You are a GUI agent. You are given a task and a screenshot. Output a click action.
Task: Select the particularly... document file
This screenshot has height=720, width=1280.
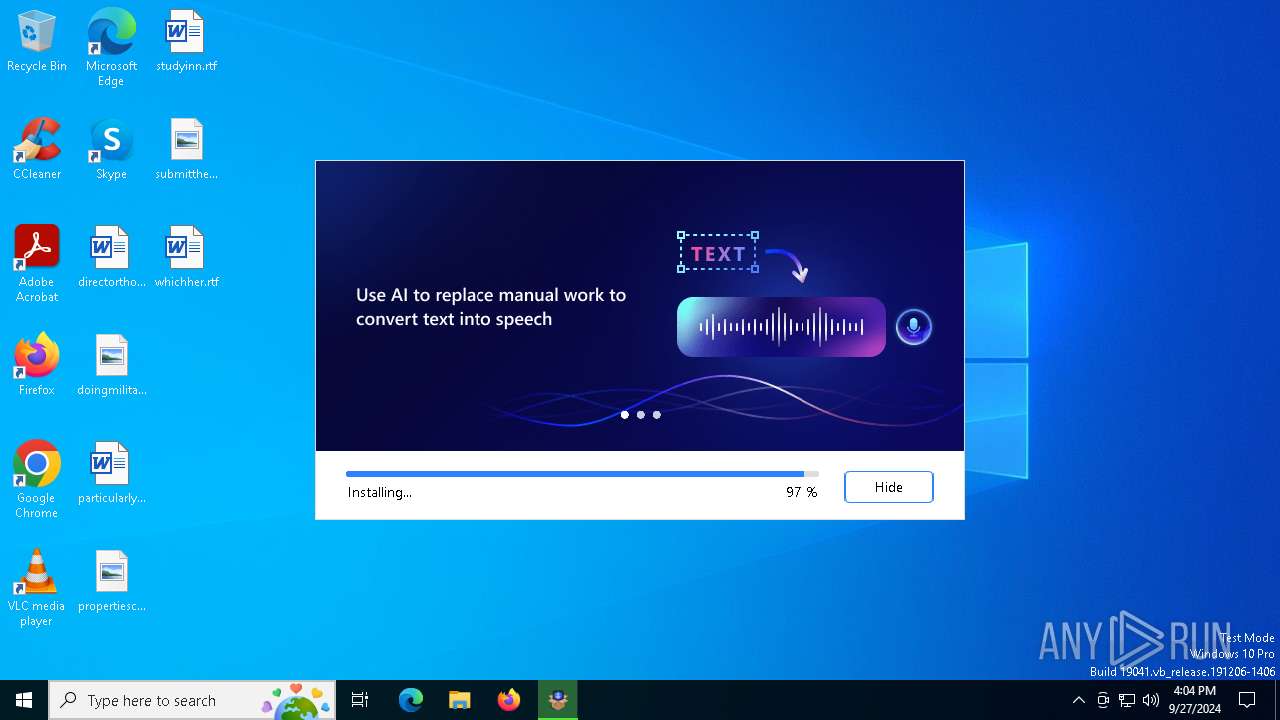(x=111, y=473)
